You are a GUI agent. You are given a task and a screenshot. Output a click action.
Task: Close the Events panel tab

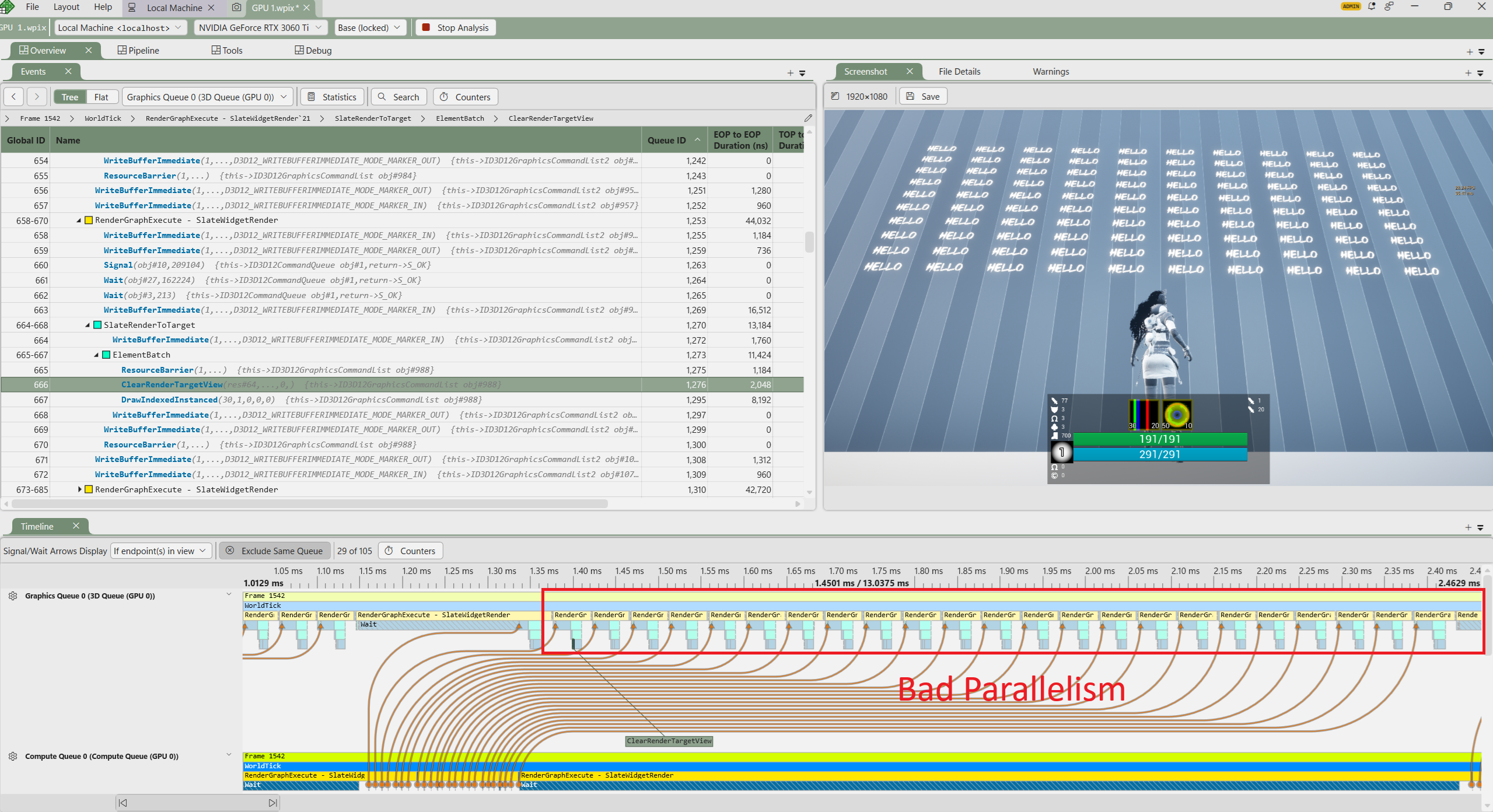(x=68, y=71)
